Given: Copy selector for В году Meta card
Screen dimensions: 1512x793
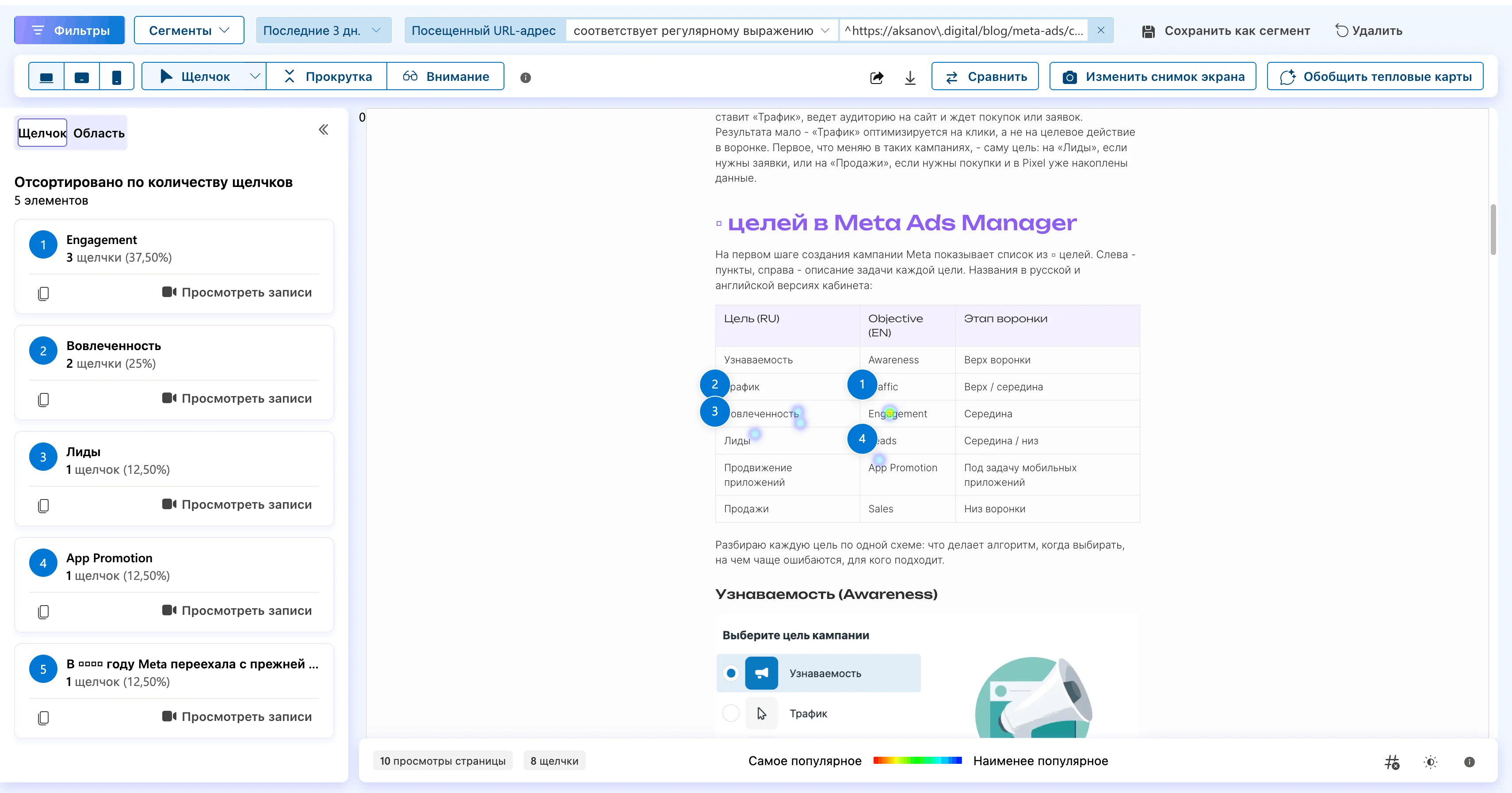Looking at the screenshot, I should coord(43,718).
